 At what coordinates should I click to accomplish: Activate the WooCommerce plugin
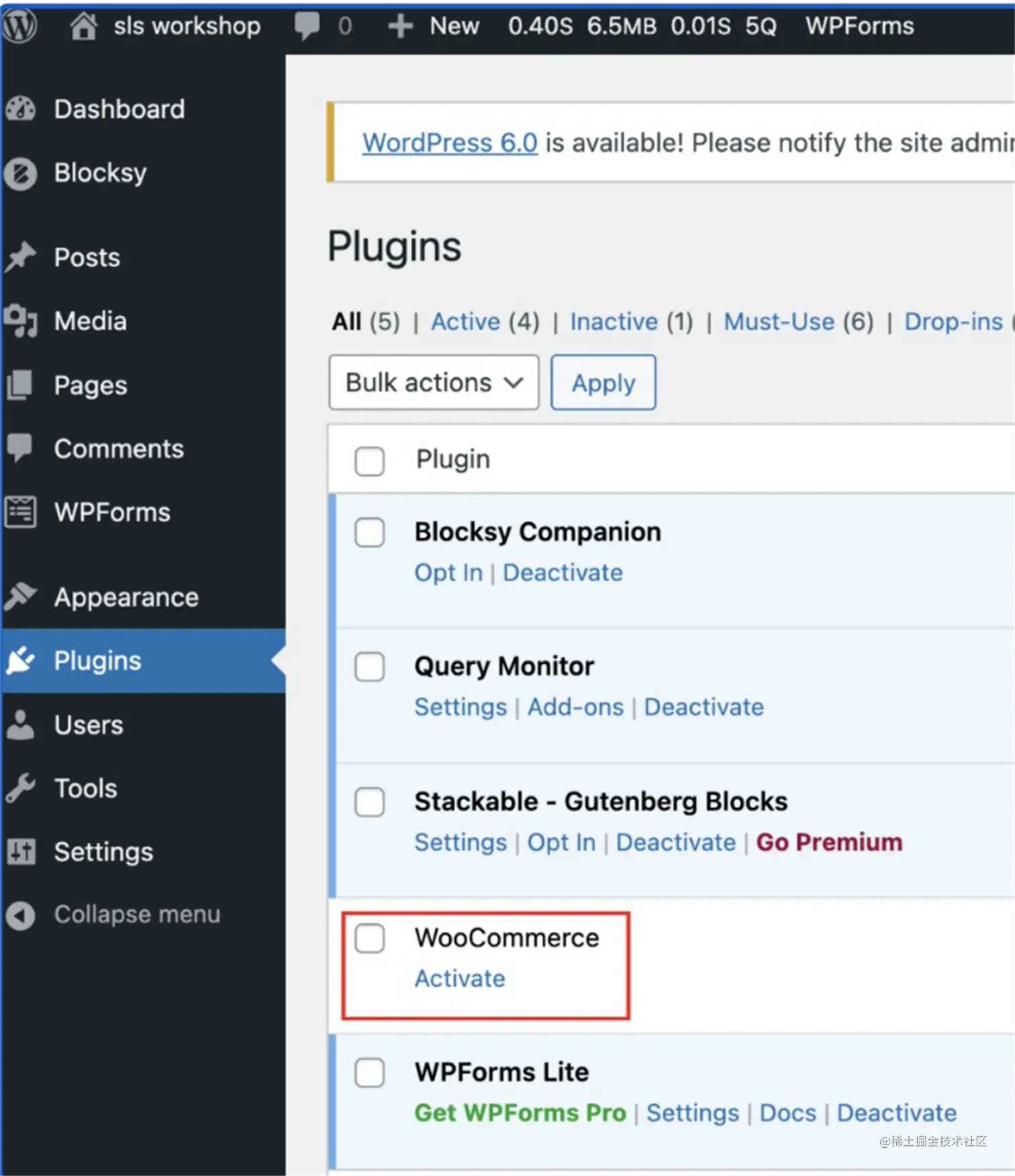coord(460,979)
